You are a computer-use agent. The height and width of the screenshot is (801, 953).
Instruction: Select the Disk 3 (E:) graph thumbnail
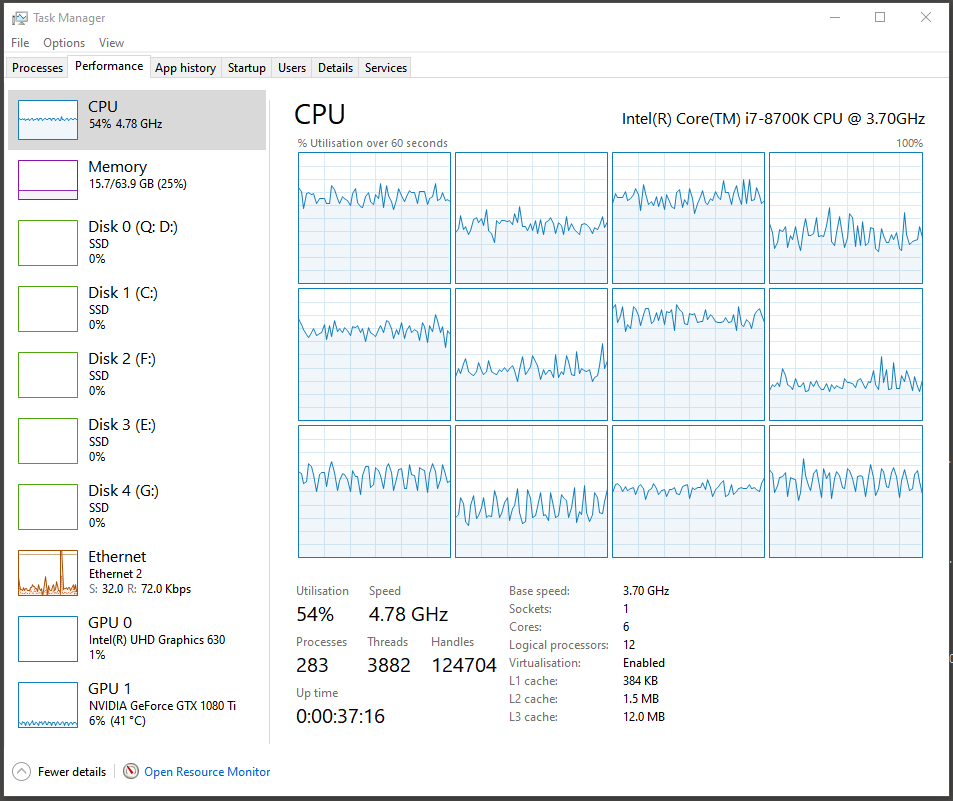tap(48, 441)
